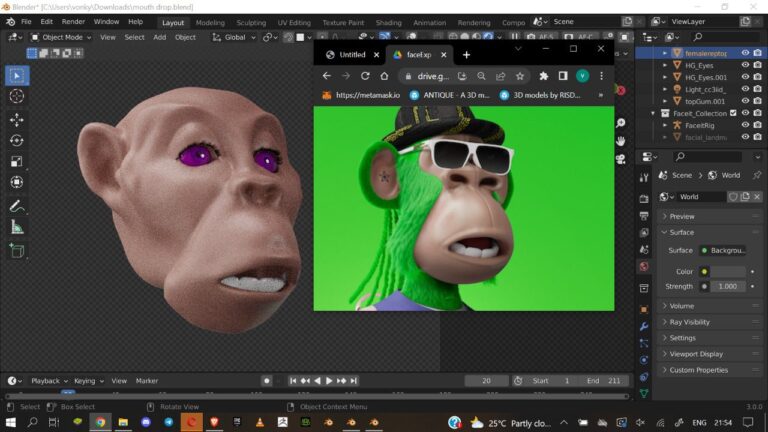Pick the Add Cube tool
This screenshot has height=432, width=768.
[17, 251]
